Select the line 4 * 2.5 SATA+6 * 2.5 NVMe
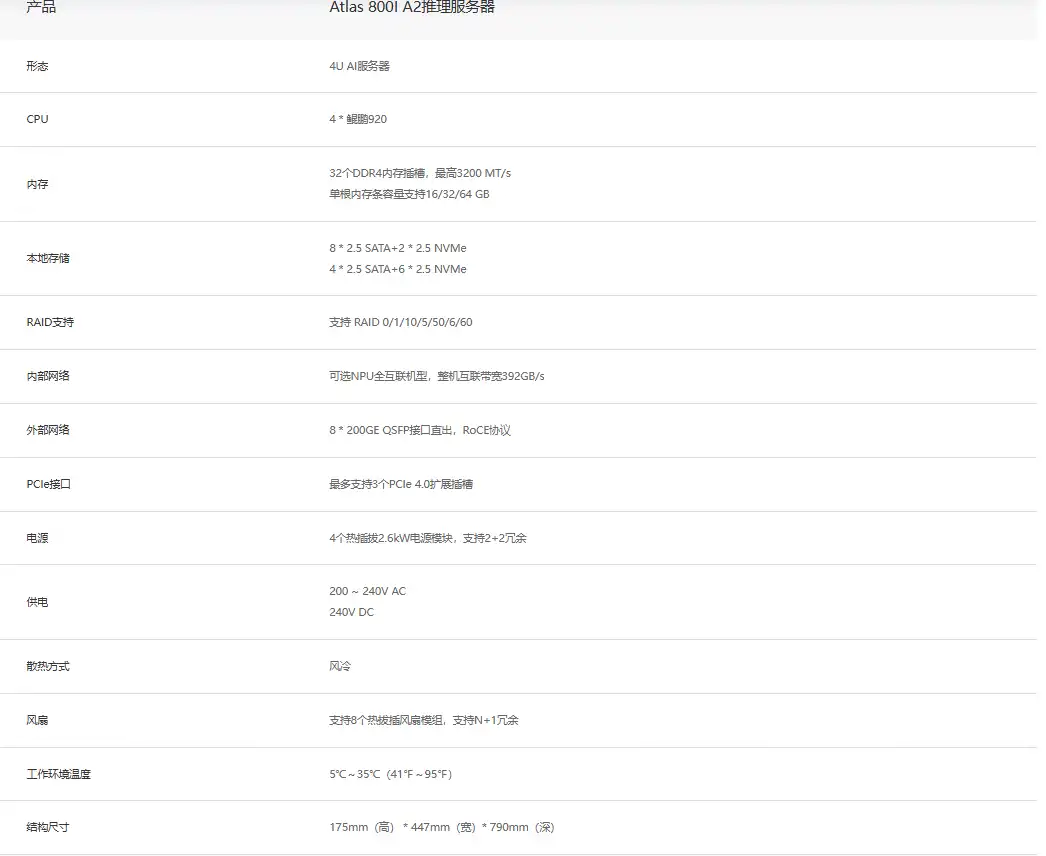The width and height of the screenshot is (1046, 856). click(x=398, y=269)
